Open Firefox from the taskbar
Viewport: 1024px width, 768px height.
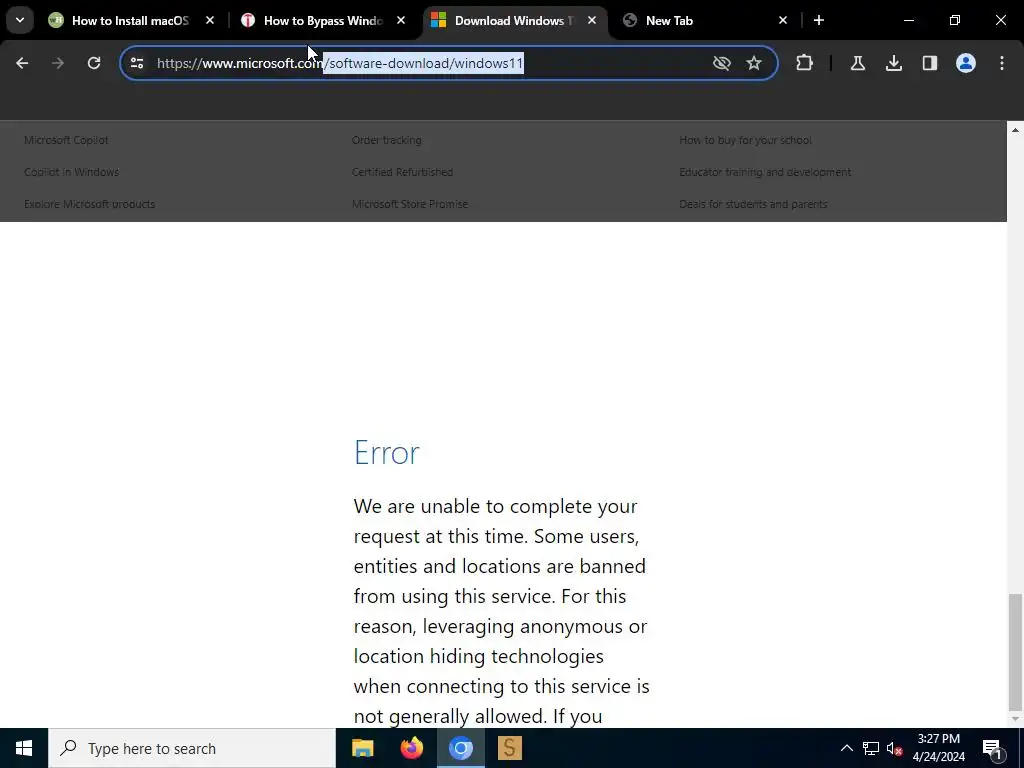click(x=411, y=748)
